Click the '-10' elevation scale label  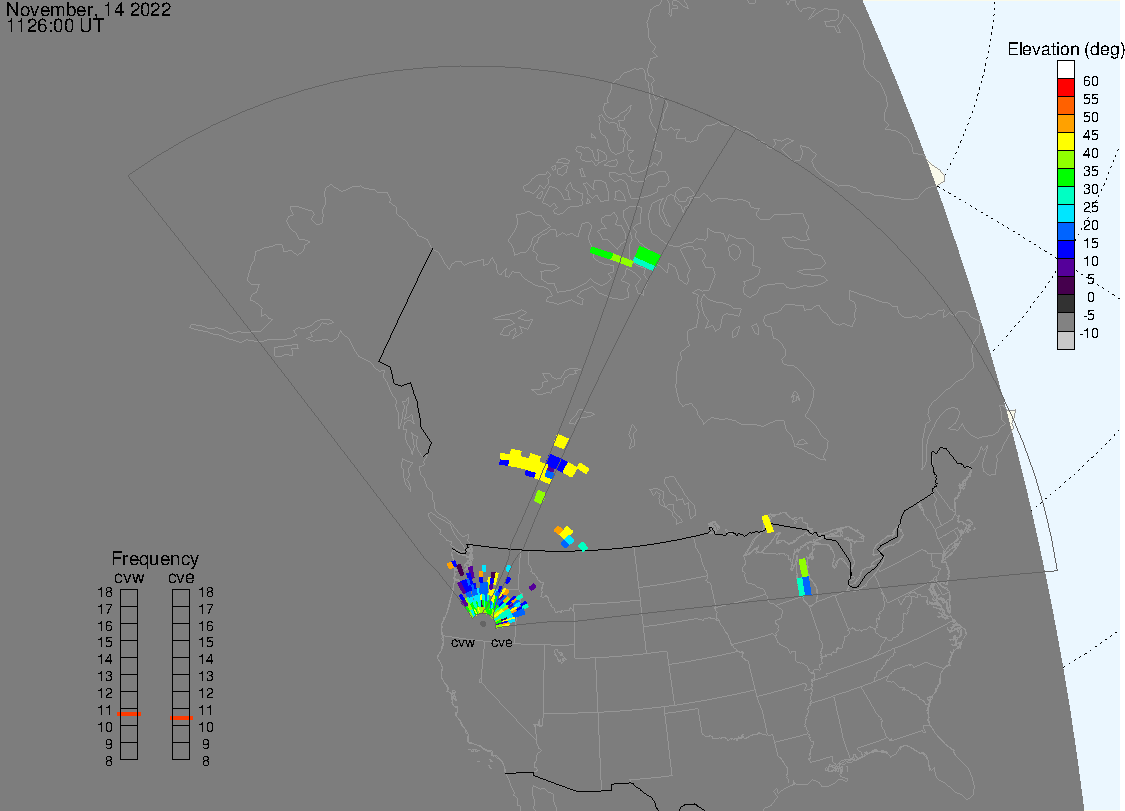click(1089, 333)
